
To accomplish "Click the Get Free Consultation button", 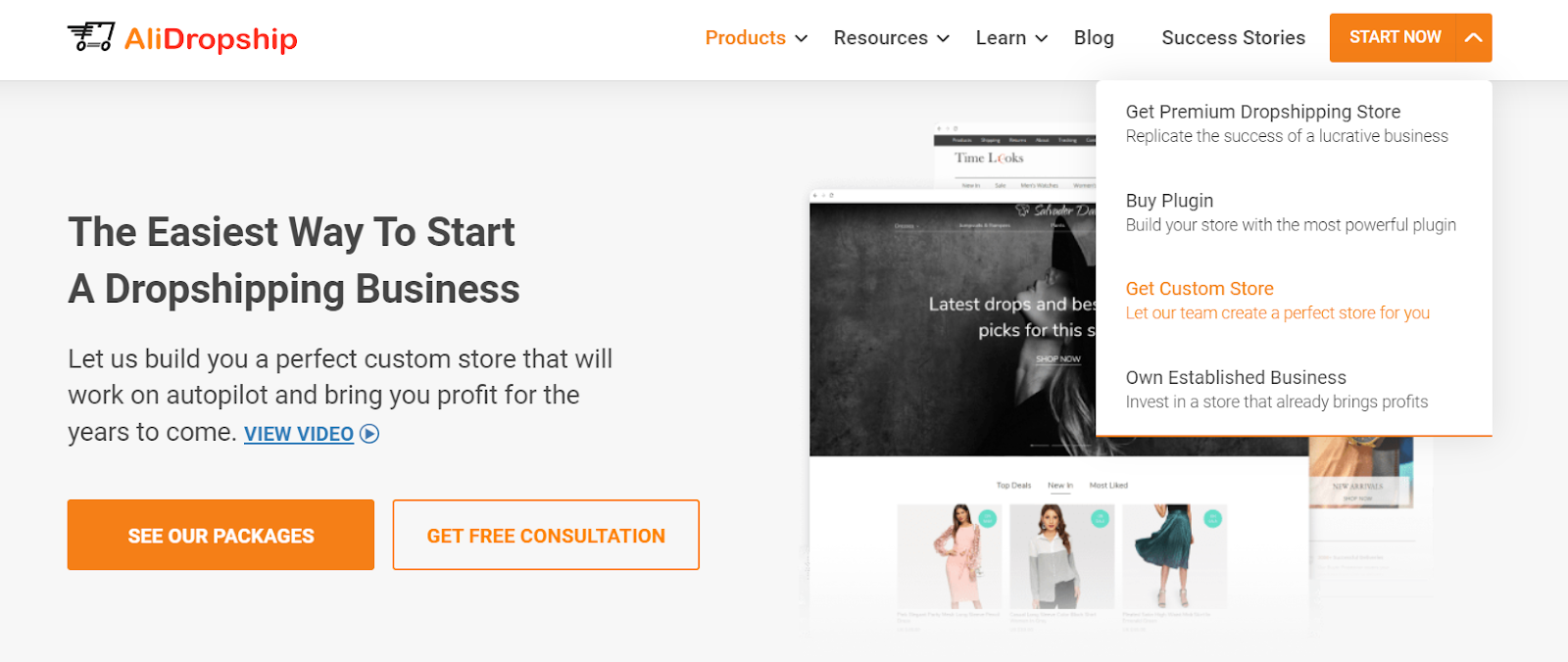I will [546, 535].
